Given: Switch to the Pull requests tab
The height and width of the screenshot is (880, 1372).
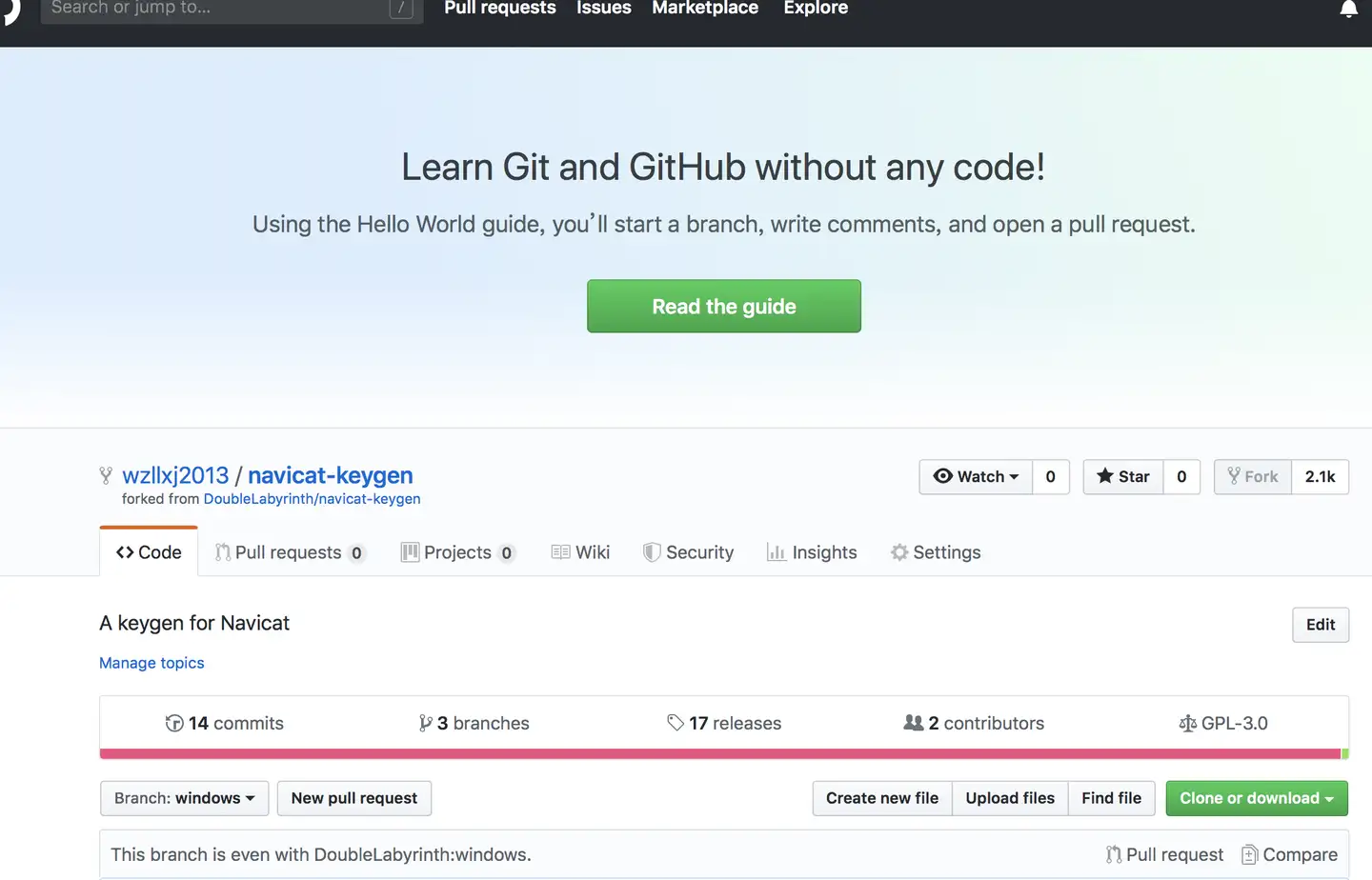Looking at the screenshot, I should (x=290, y=552).
